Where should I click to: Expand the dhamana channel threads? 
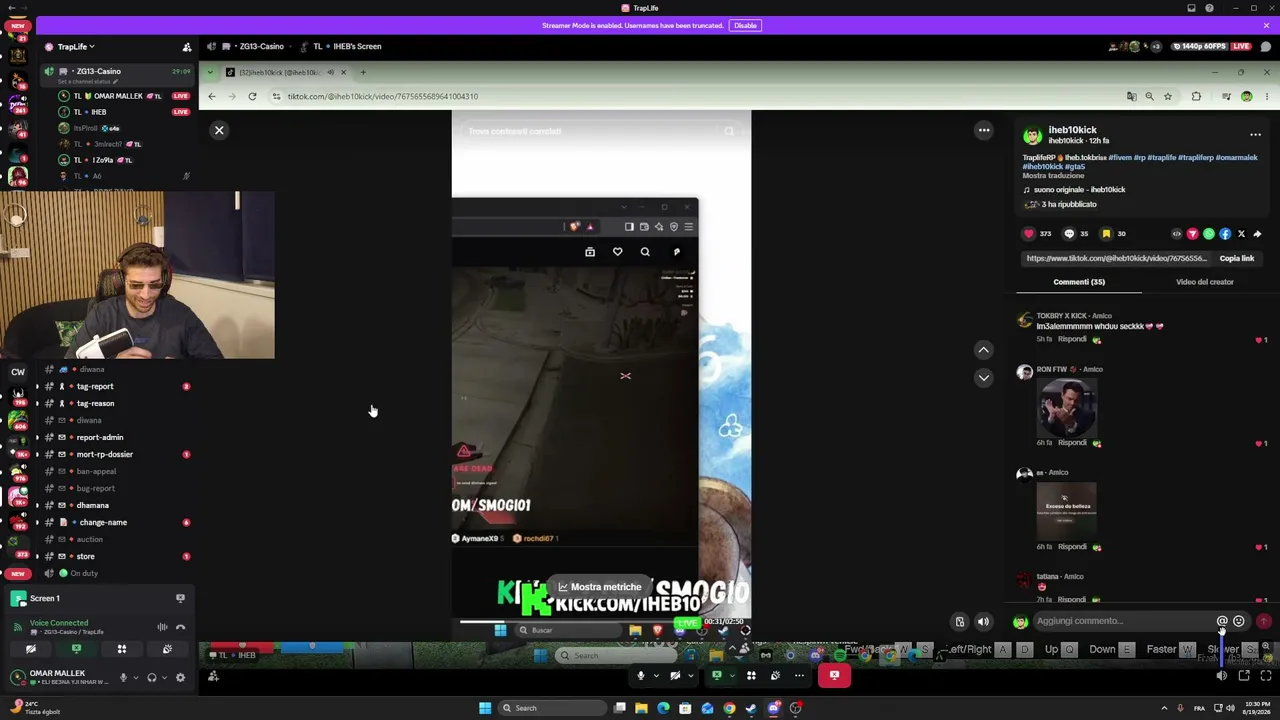[38, 505]
